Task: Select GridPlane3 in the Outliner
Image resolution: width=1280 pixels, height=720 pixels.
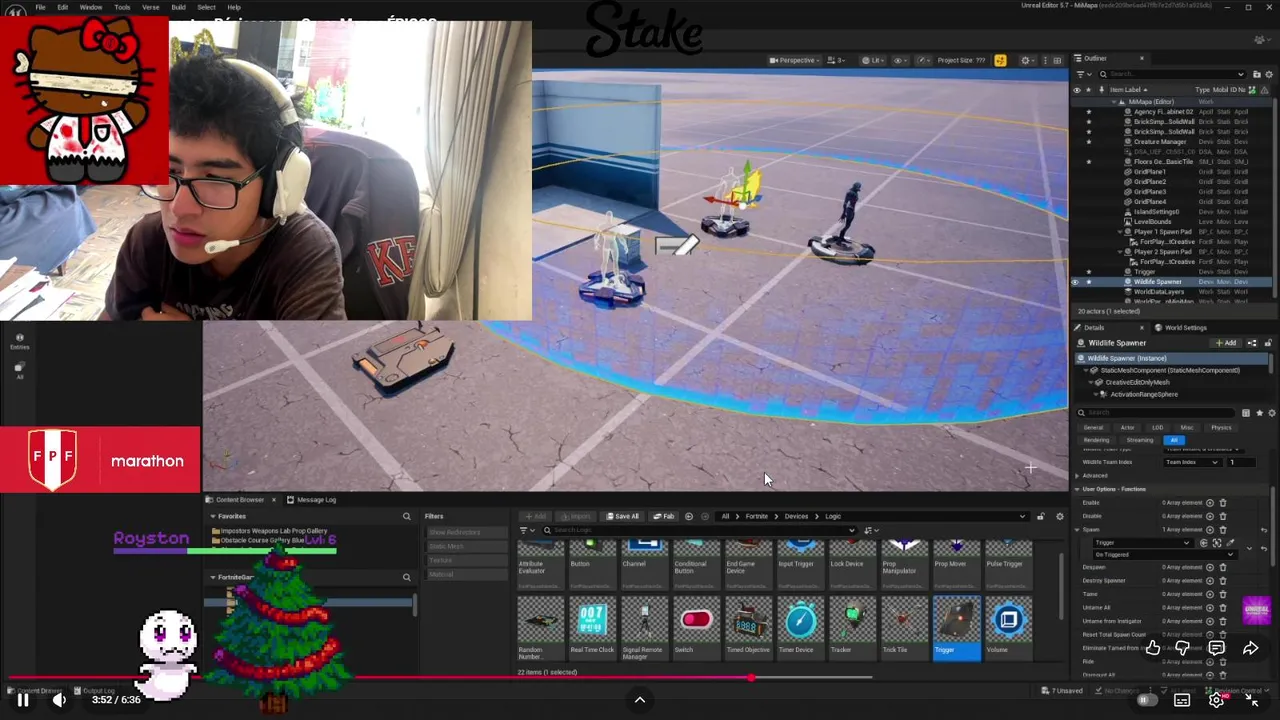Action: (x=1150, y=192)
